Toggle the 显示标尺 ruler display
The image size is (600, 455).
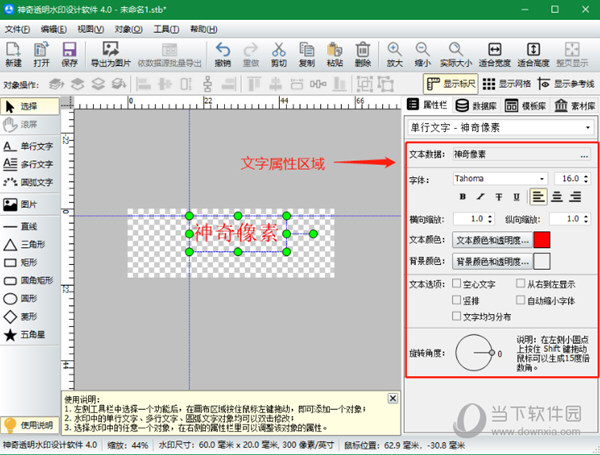tap(450, 84)
